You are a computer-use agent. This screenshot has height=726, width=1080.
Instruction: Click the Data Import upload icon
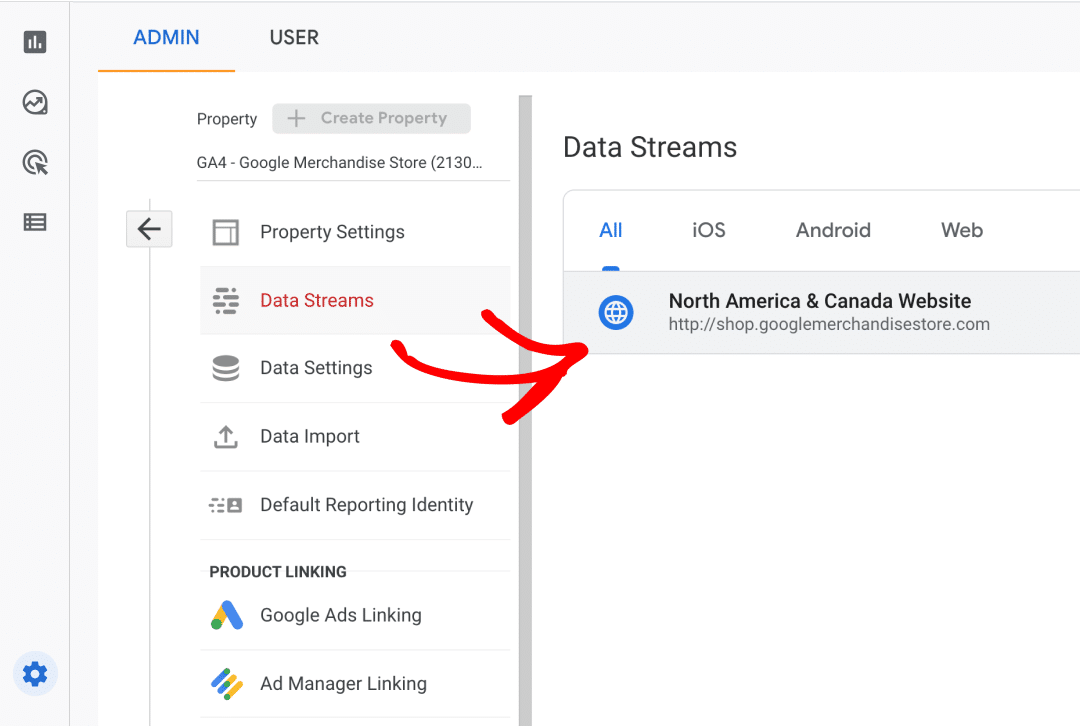(x=226, y=436)
